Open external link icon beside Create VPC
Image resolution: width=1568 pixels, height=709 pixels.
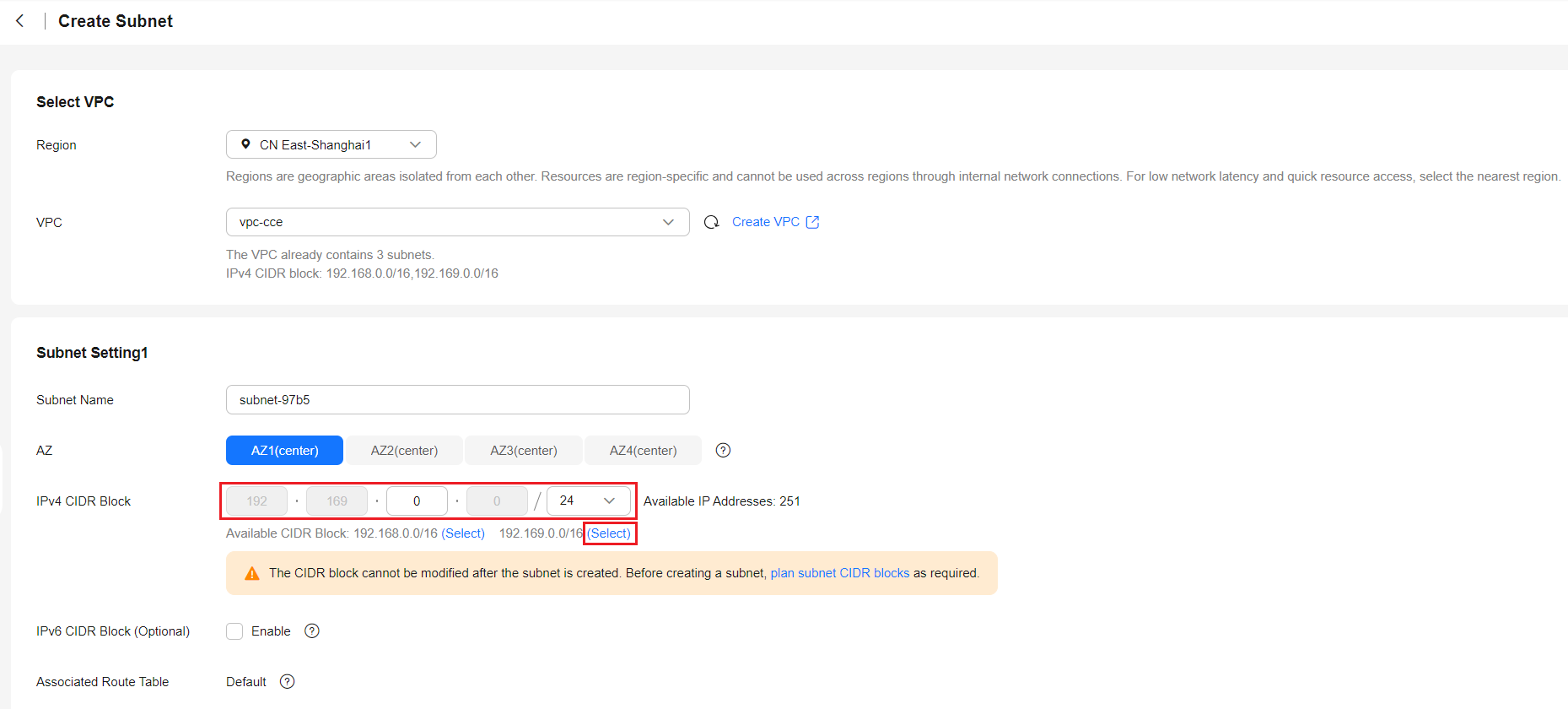point(812,222)
